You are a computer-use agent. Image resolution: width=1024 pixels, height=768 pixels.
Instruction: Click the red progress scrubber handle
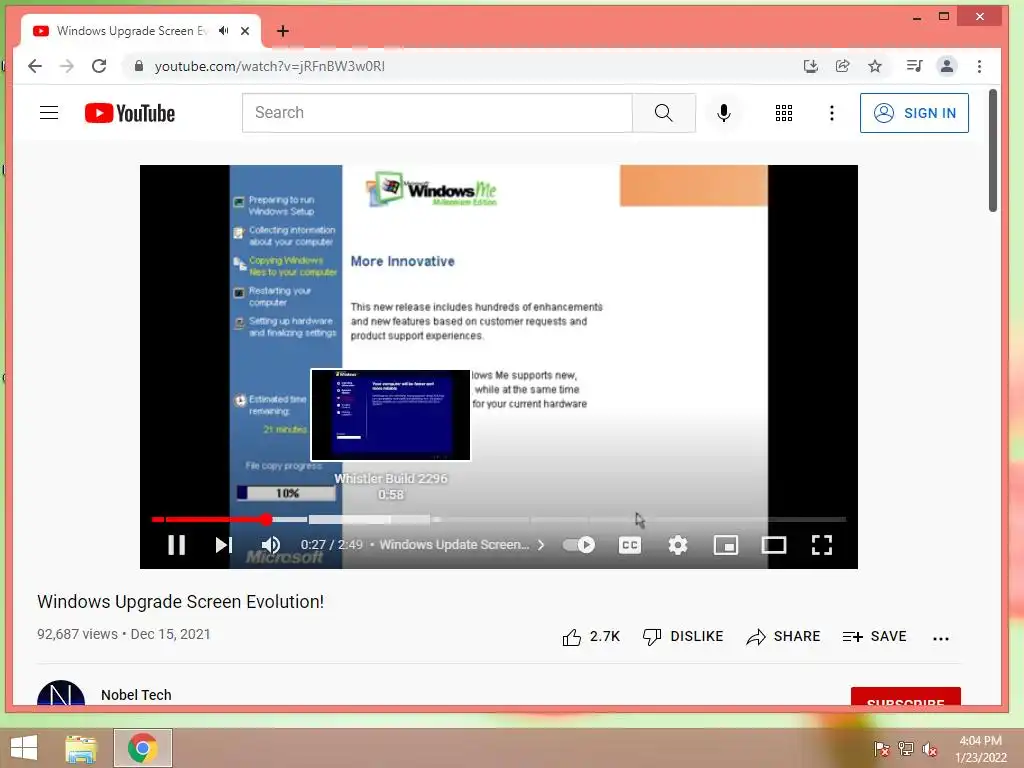[x=266, y=520]
